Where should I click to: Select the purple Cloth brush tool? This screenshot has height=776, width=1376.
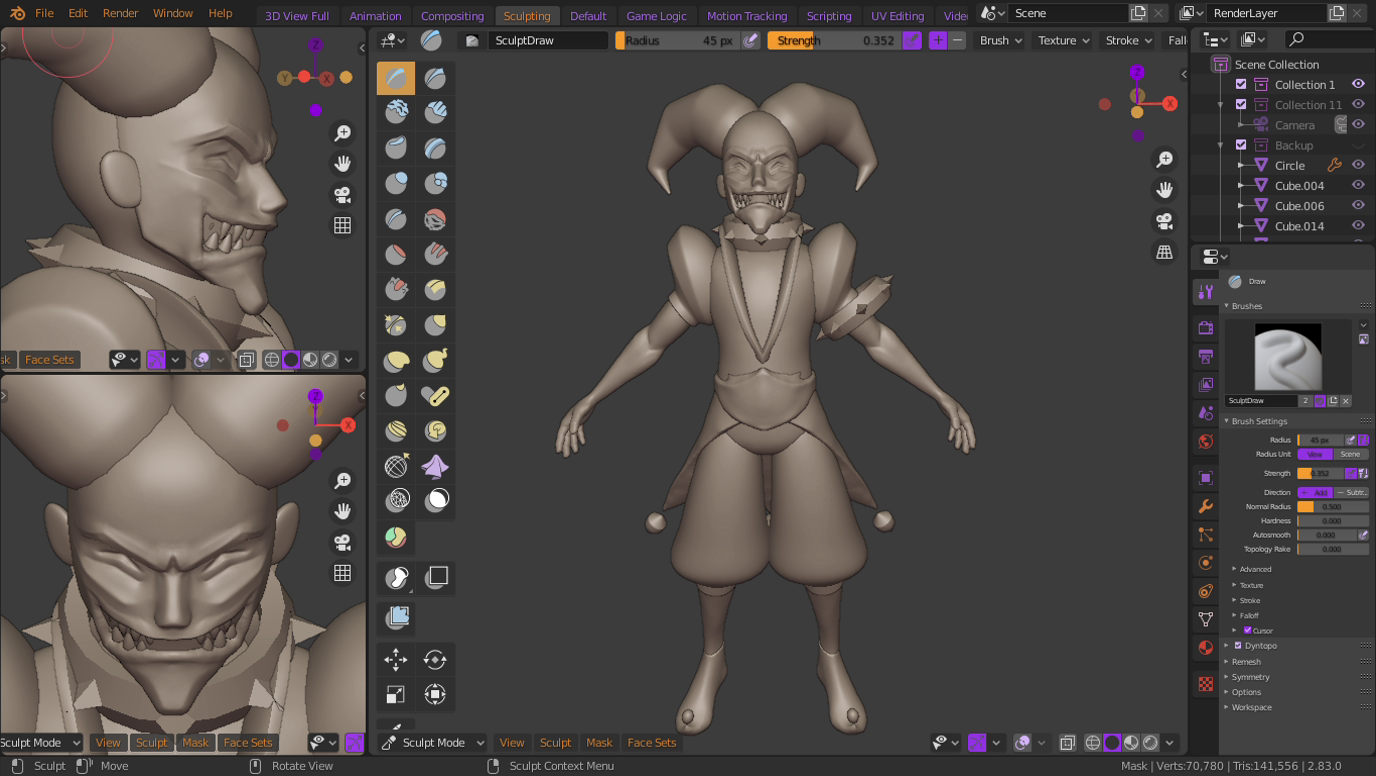click(x=435, y=466)
